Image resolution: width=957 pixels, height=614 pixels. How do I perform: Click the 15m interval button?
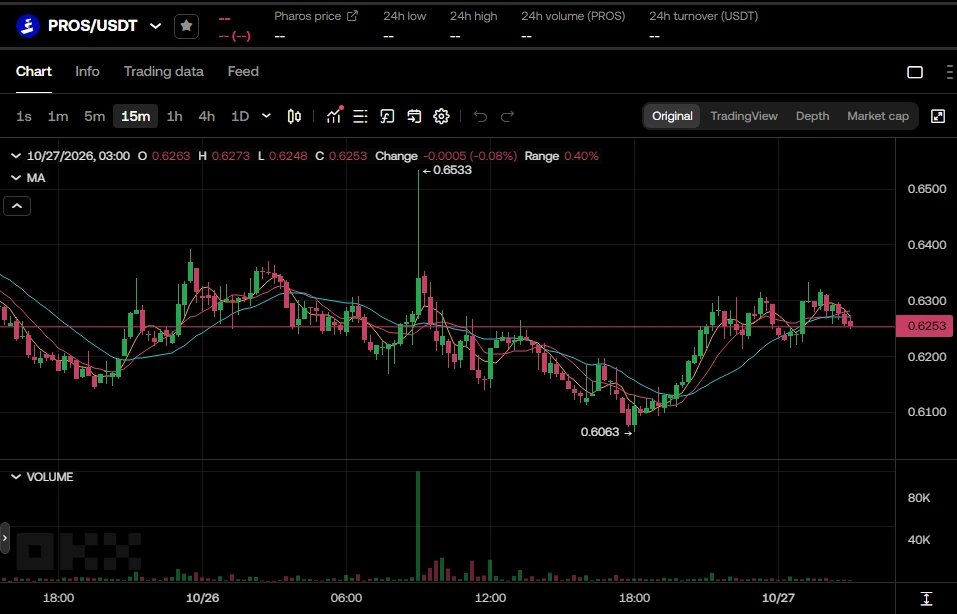[135, 116]
